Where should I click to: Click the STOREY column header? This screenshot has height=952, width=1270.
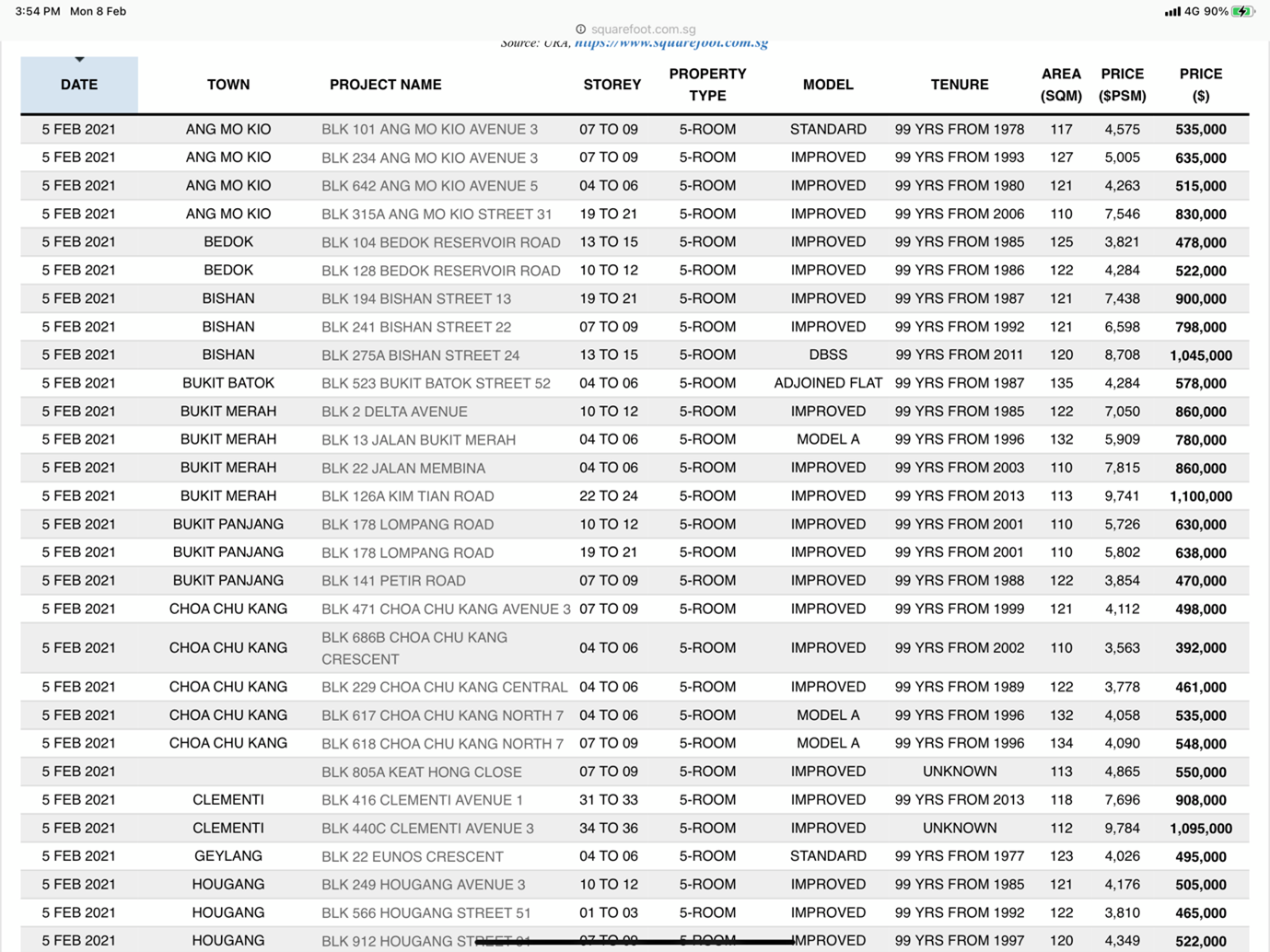pos(612,85)
